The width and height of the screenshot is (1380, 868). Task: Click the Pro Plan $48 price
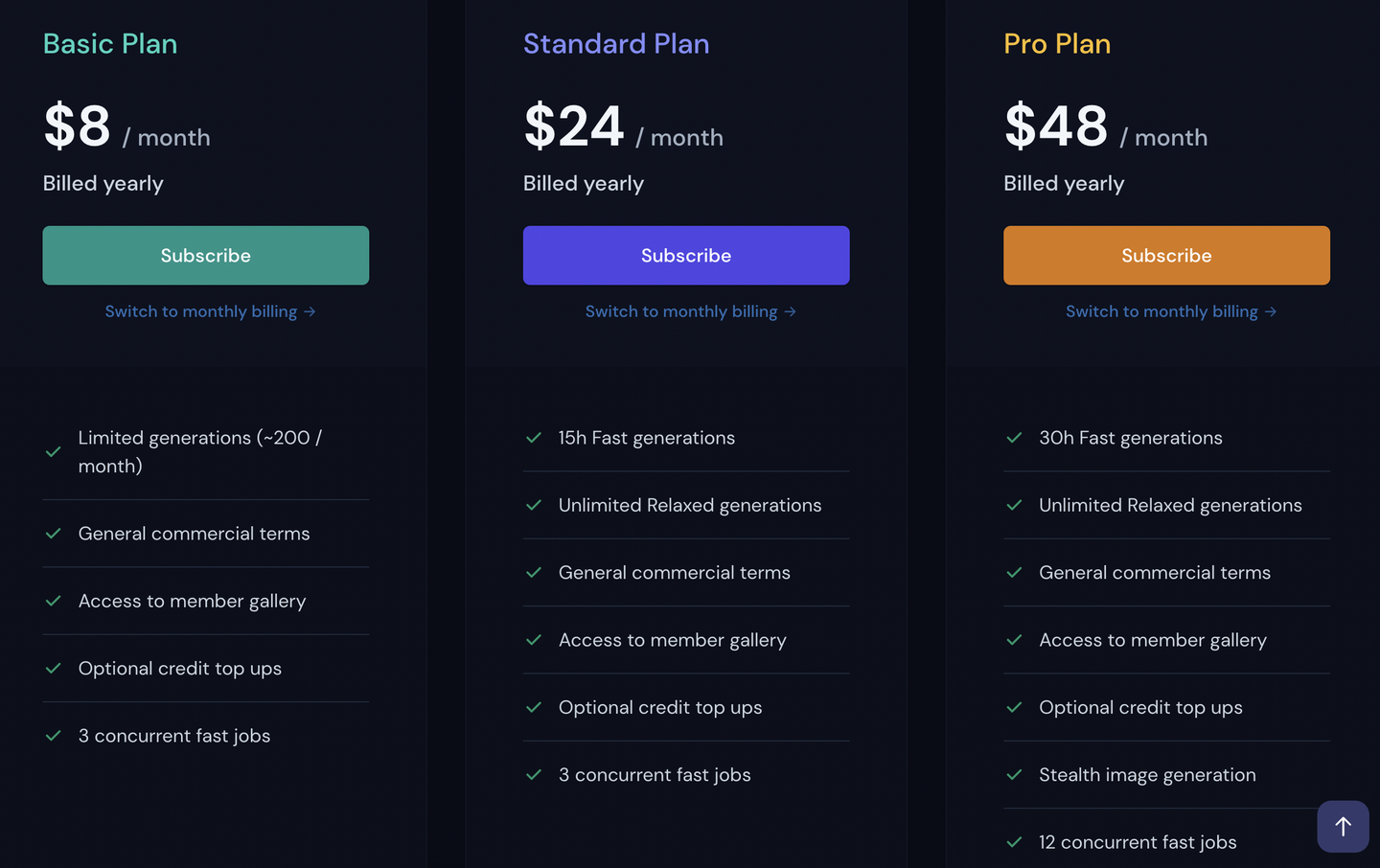[1056, 126]
